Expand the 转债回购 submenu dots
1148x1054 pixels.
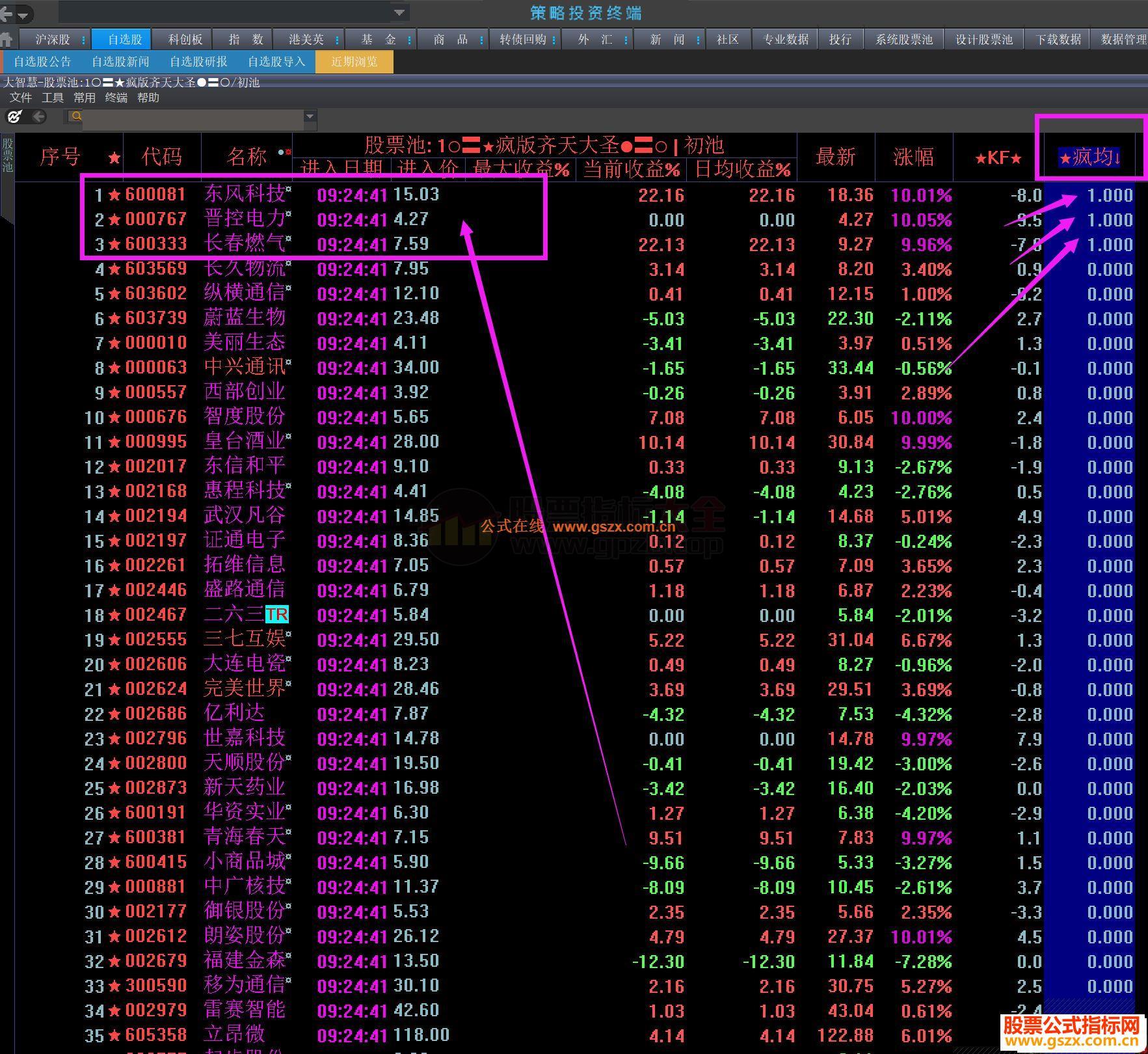click(x=554, y=40)
